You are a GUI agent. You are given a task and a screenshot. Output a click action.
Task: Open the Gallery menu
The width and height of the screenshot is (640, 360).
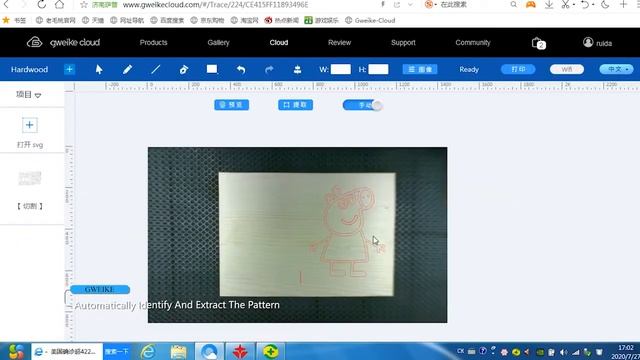point(218,42)
